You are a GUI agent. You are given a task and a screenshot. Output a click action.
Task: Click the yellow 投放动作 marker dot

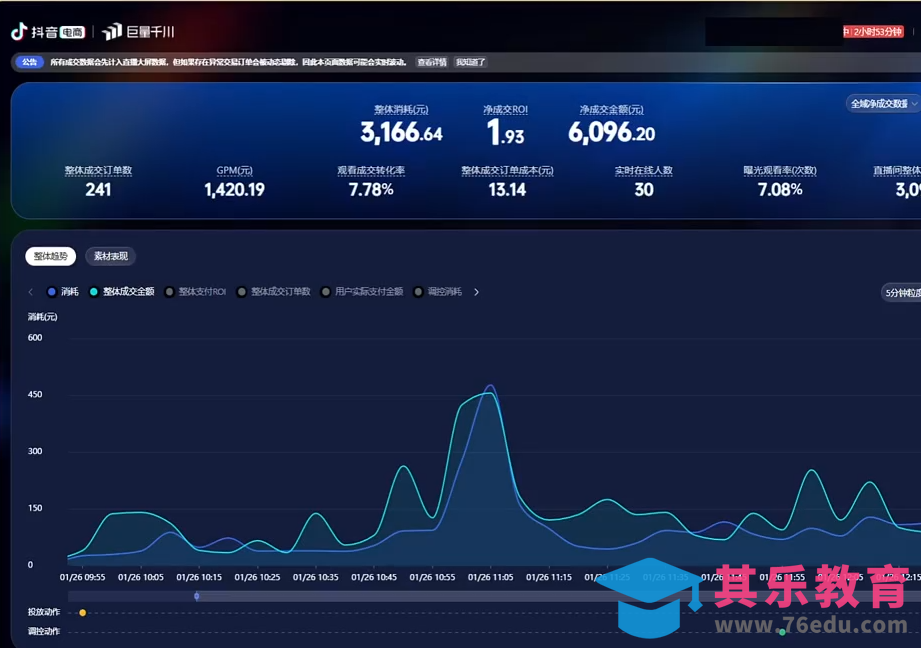[82, 612]
